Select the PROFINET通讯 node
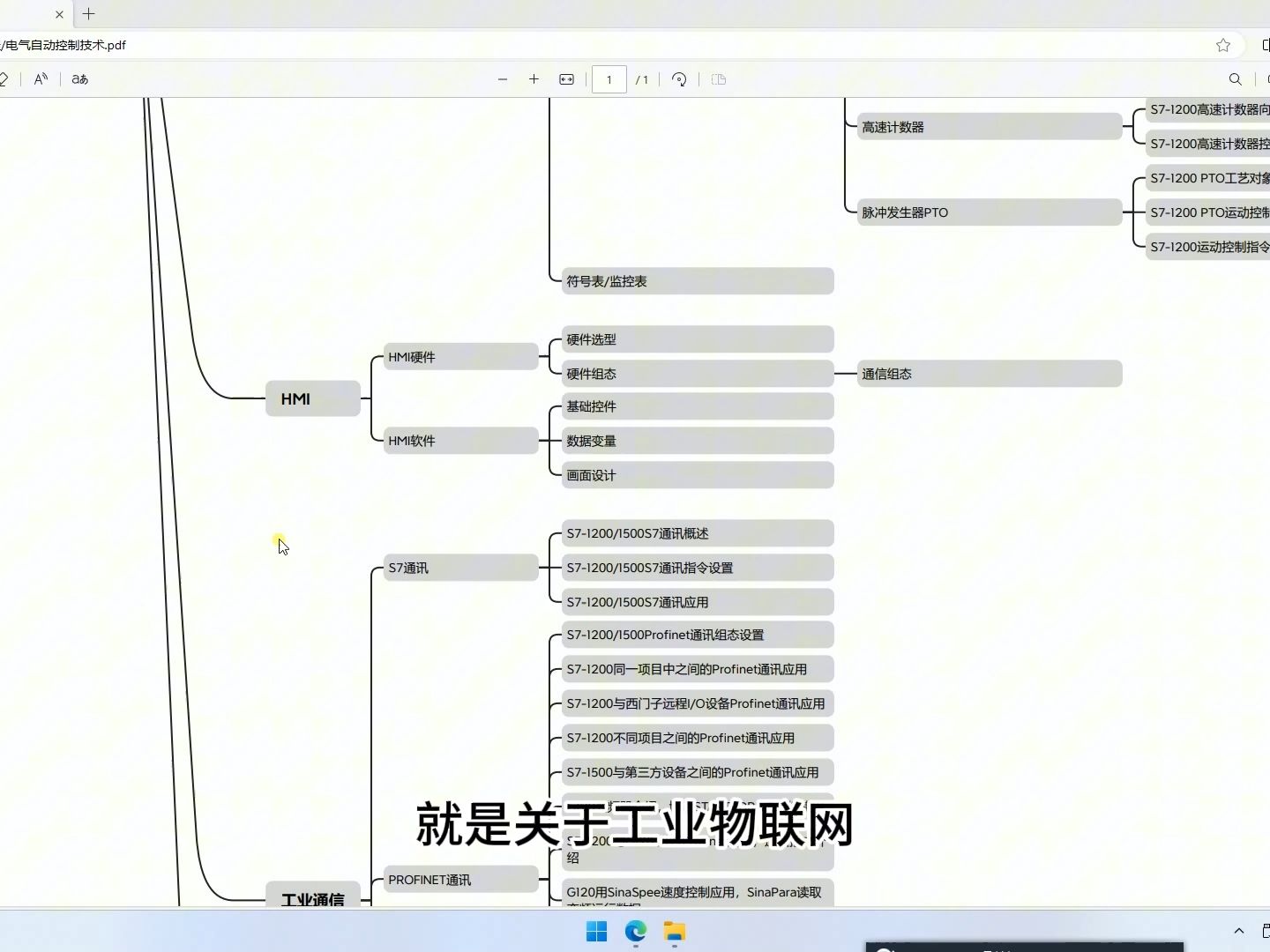1270x952 pixels. click(x=461, y=880)
